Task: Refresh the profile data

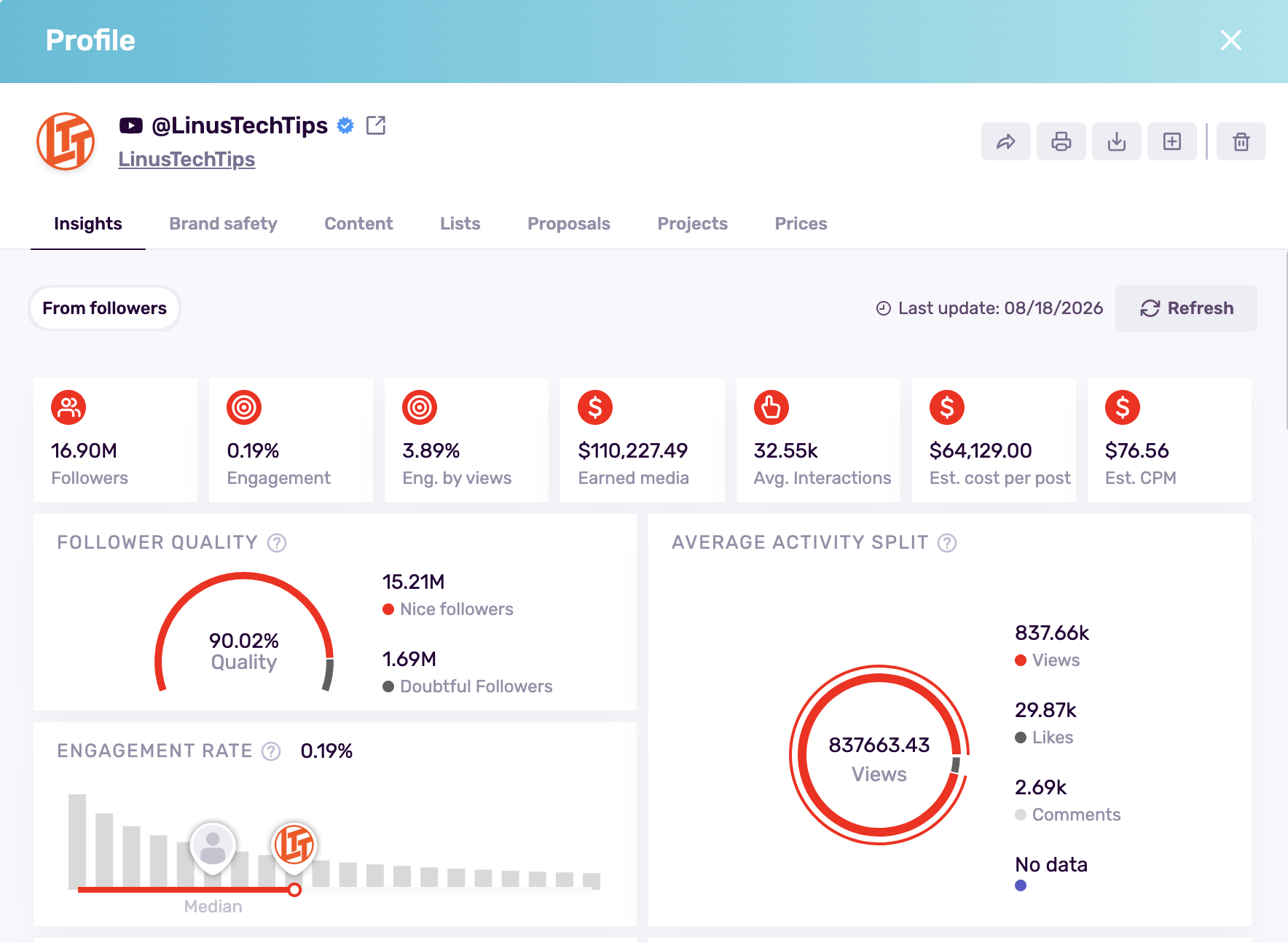Action: coord(1186,308)
